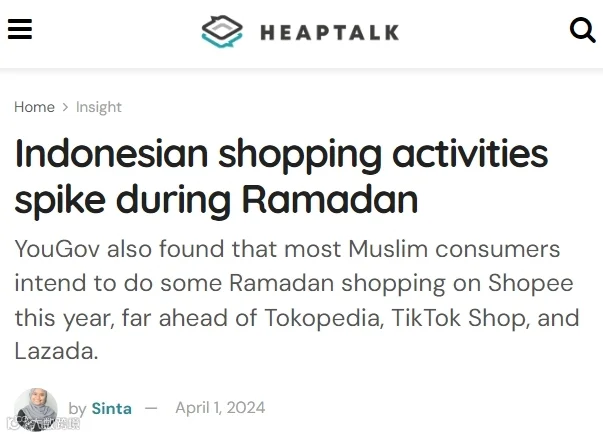Click TikTok Shop in the subtitle
This screenshot has height=436, width=603.
tap(460, 318)
